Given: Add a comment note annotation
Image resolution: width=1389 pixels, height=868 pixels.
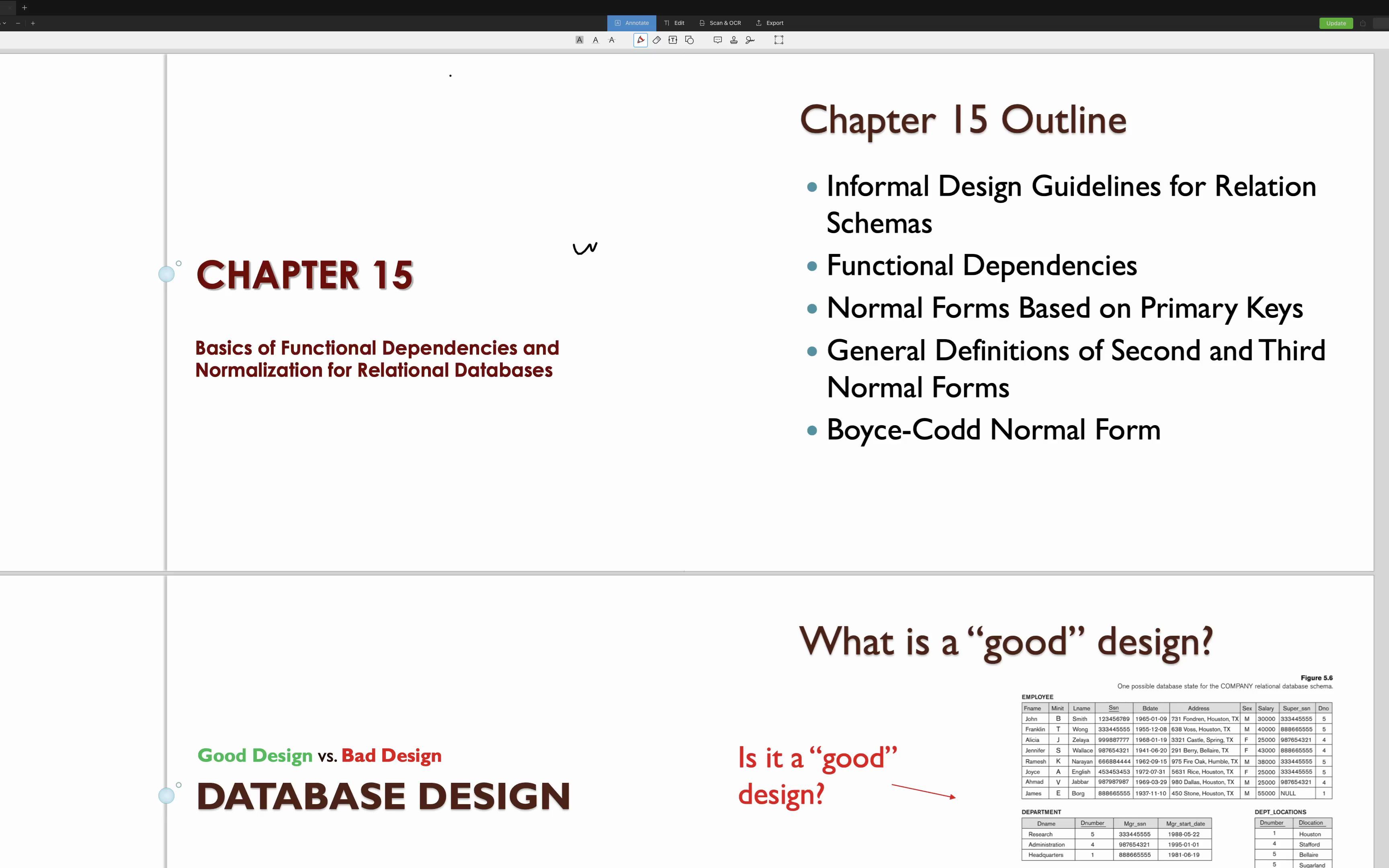Looking at the screenshot, I should [717, 40].
